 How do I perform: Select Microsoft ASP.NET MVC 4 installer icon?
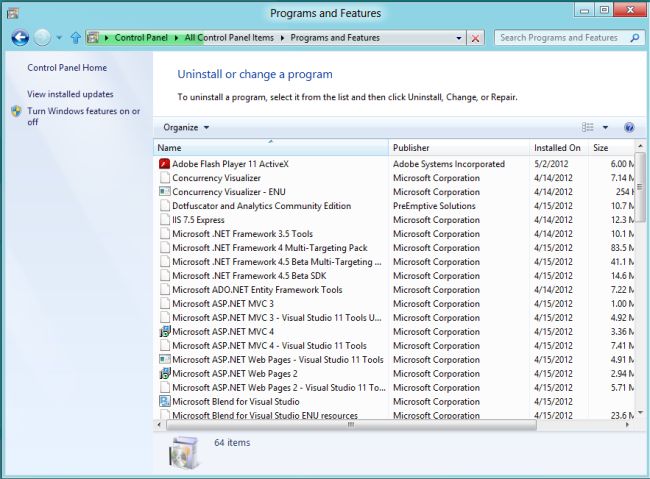165,332
